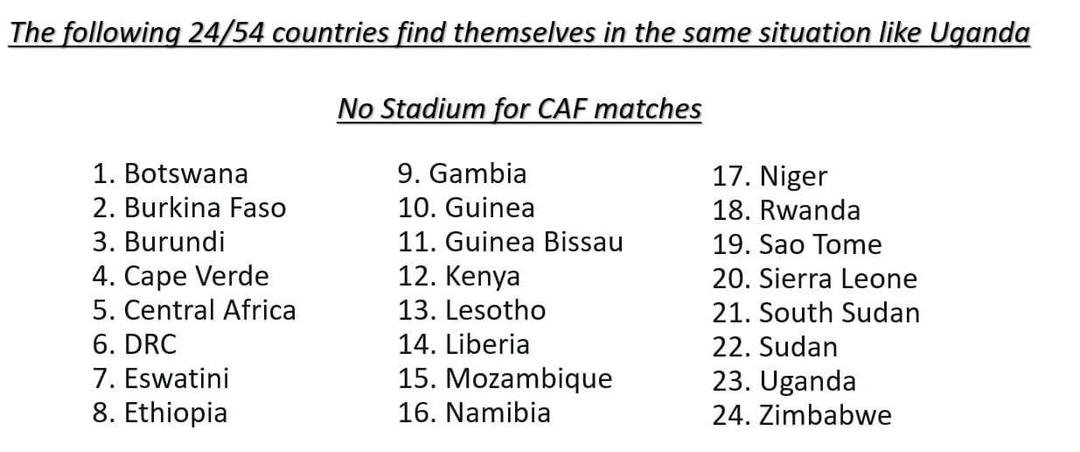
Task: Click Cape Verde list item
Action: [x=181, y=276]
